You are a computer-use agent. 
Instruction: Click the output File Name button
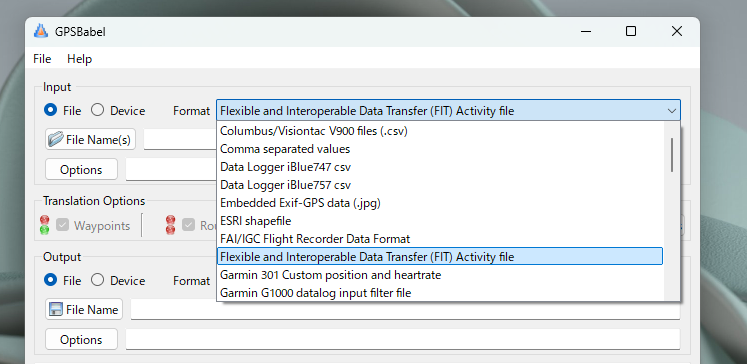(84, 309)
